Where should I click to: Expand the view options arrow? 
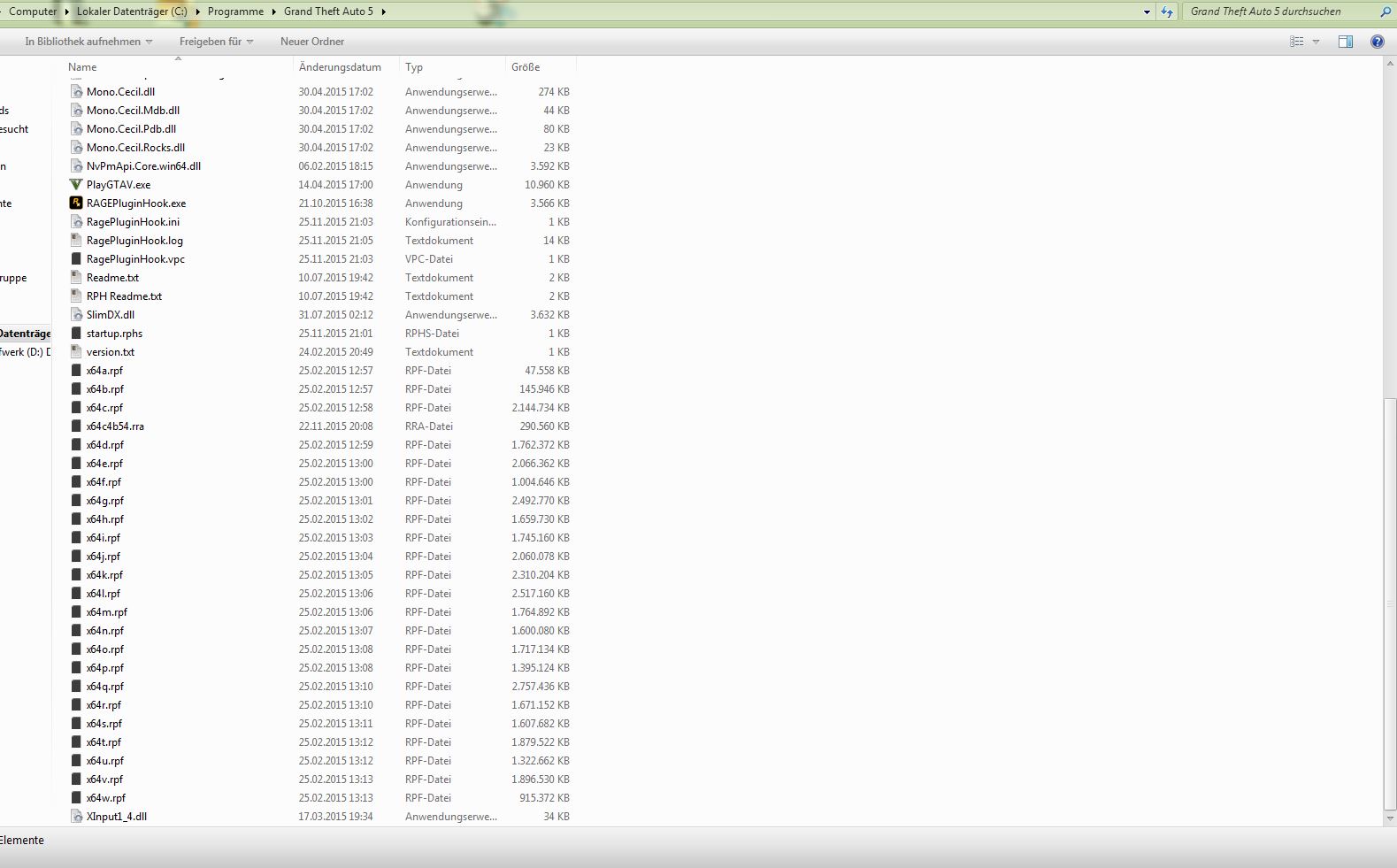click(1316, 42)
